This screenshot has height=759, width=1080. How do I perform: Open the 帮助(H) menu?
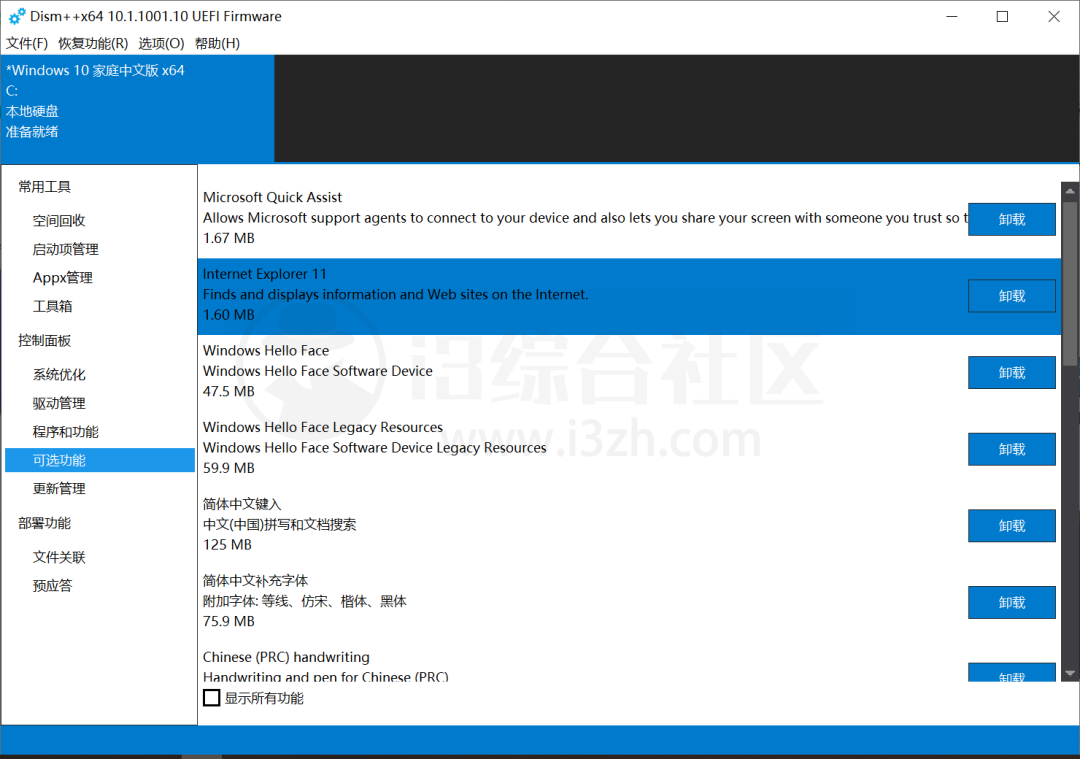click(217, 43)
